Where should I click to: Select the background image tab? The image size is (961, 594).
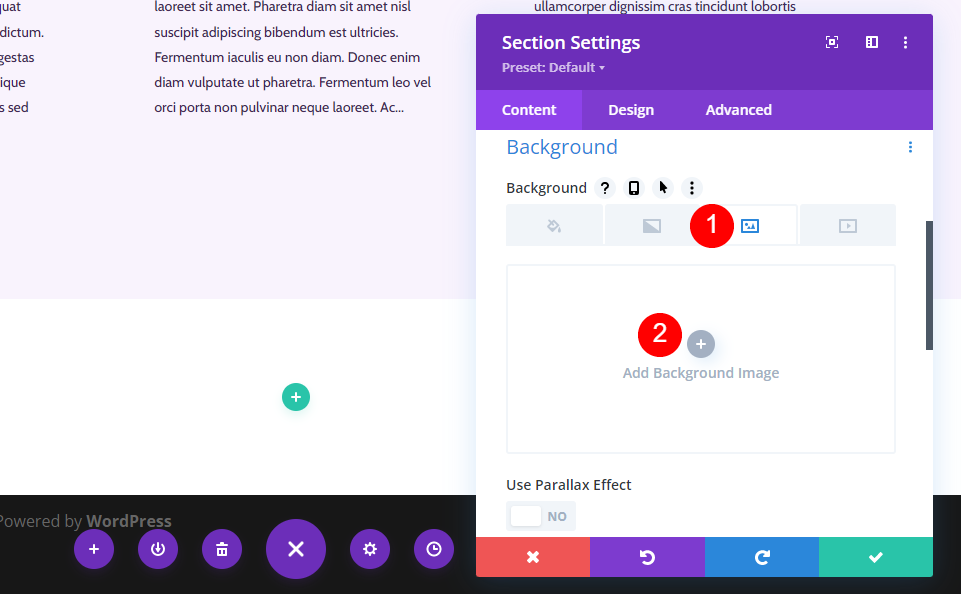click(750, 226)
